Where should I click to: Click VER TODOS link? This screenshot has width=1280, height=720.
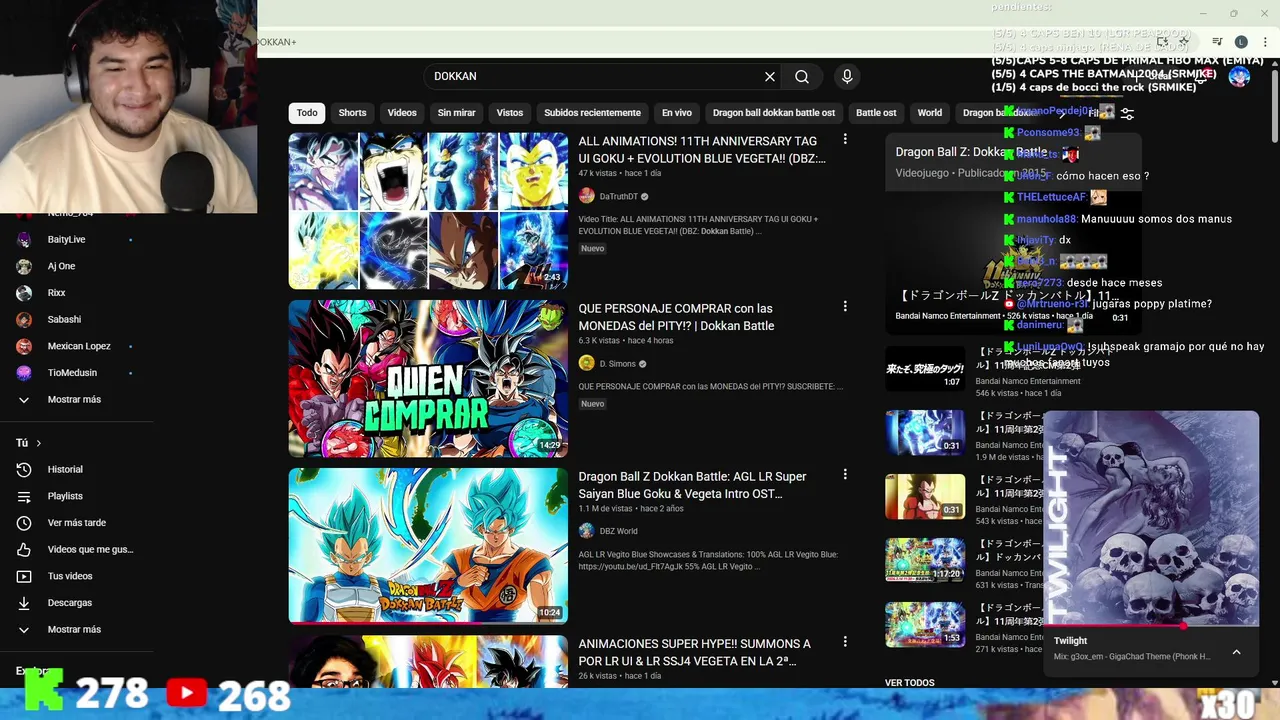(x=910, y=683)
